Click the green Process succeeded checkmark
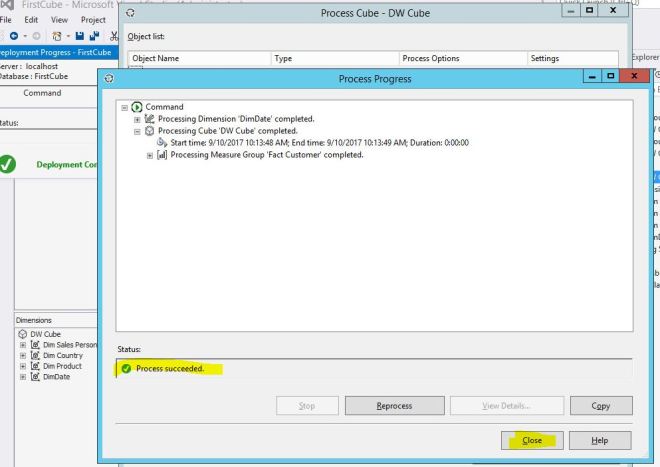This screenshot has height=467, width=660. tap(126, 369)
